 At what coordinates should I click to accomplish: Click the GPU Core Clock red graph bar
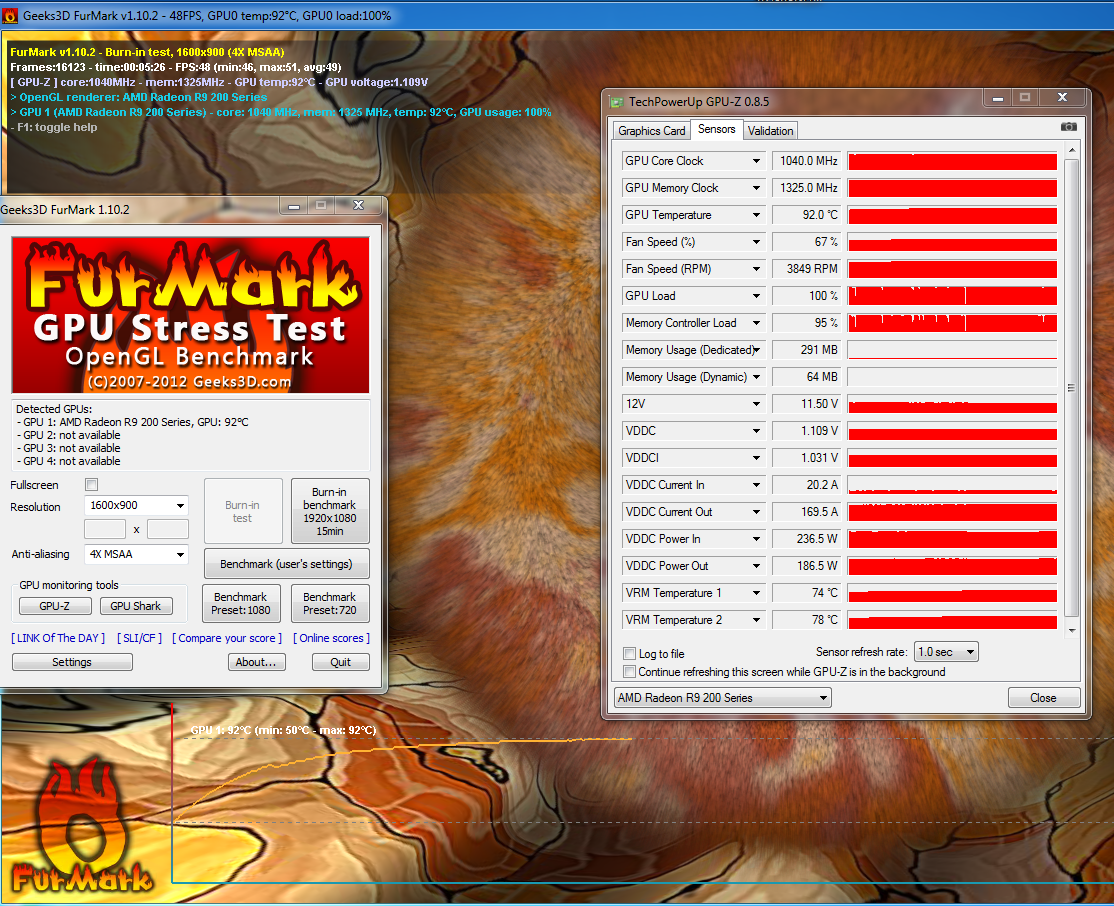952,161
